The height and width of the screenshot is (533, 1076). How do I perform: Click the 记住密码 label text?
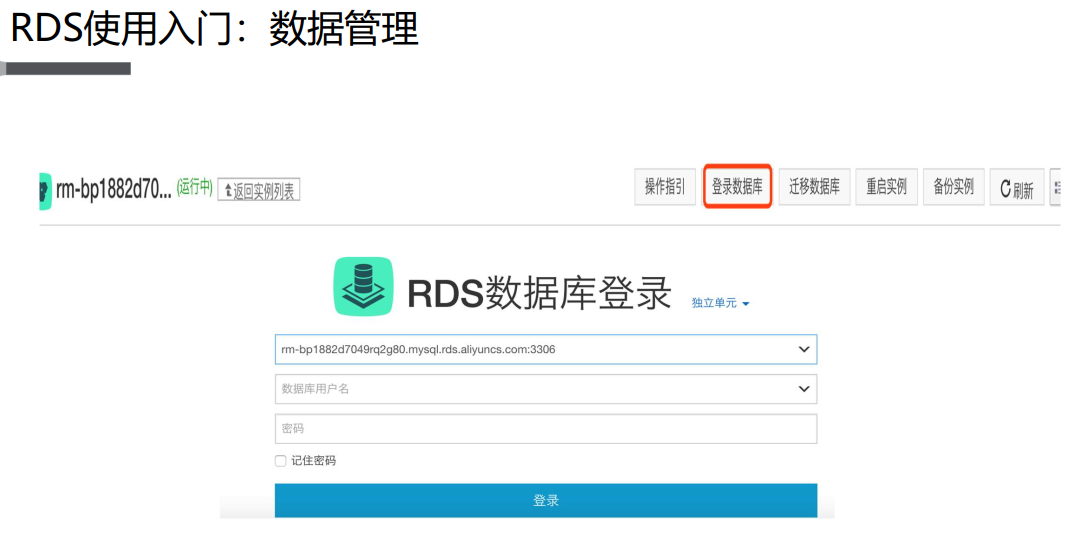pyautogui.click(x=314, y=461)
